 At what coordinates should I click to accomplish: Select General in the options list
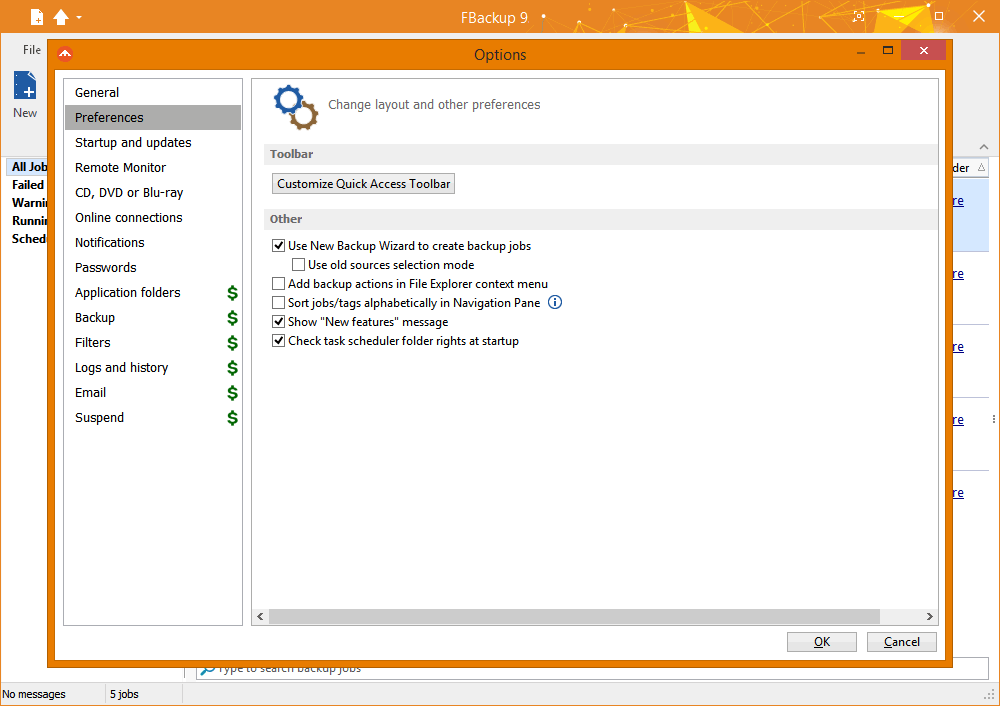coord(153,92)
